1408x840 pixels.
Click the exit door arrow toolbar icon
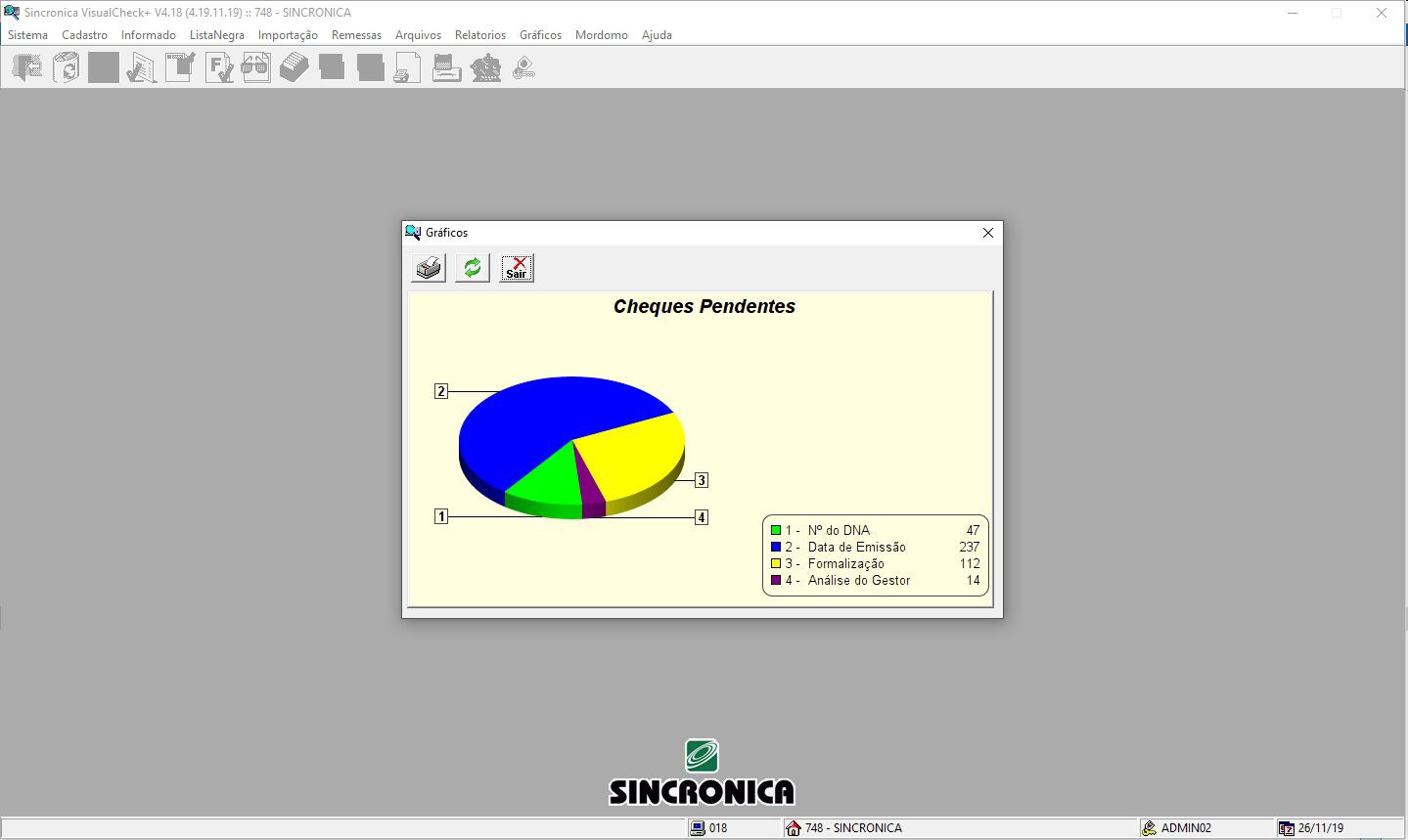[27, 68]
